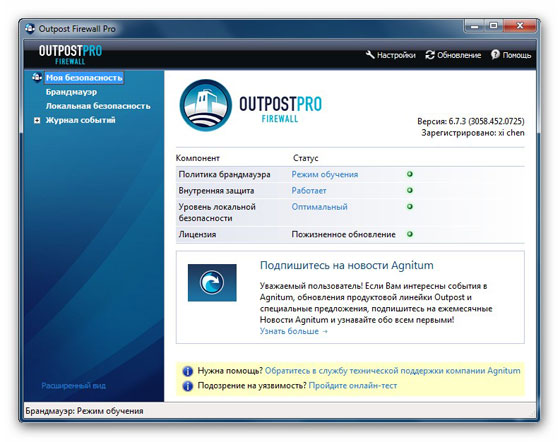Image resolution: width=560 pixels, height=442 pixels.
Task: Click the question mark icon beside Помощь
Action: coord(495,54)
